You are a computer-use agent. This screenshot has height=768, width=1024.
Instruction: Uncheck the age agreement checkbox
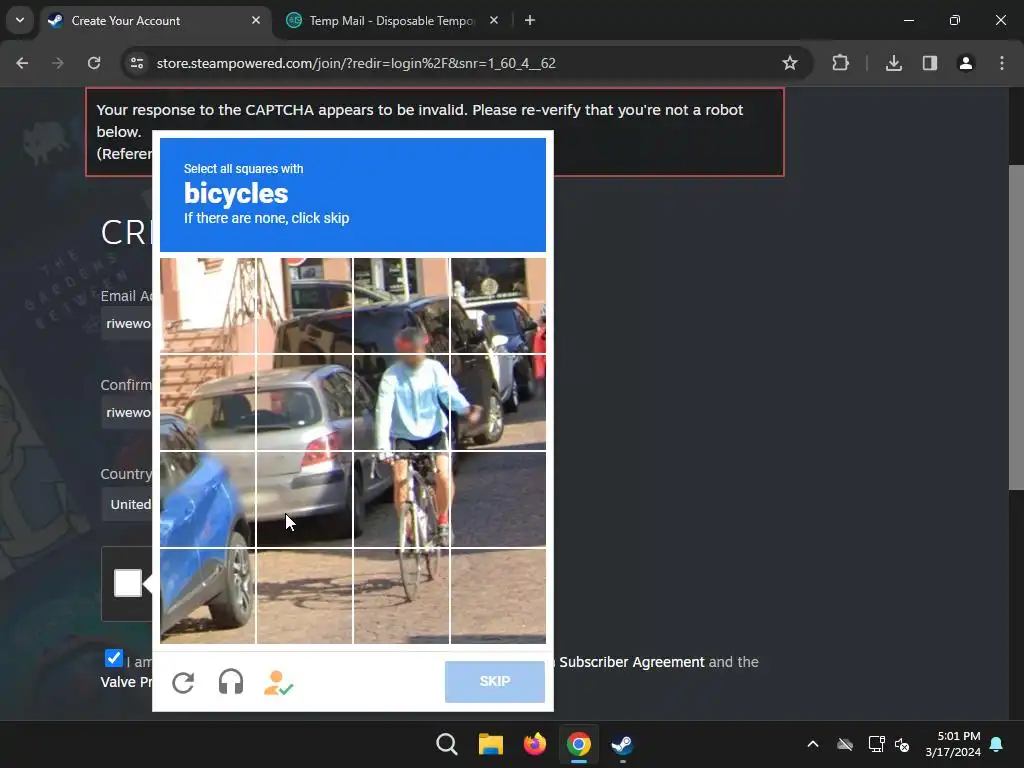click(114, 658)
